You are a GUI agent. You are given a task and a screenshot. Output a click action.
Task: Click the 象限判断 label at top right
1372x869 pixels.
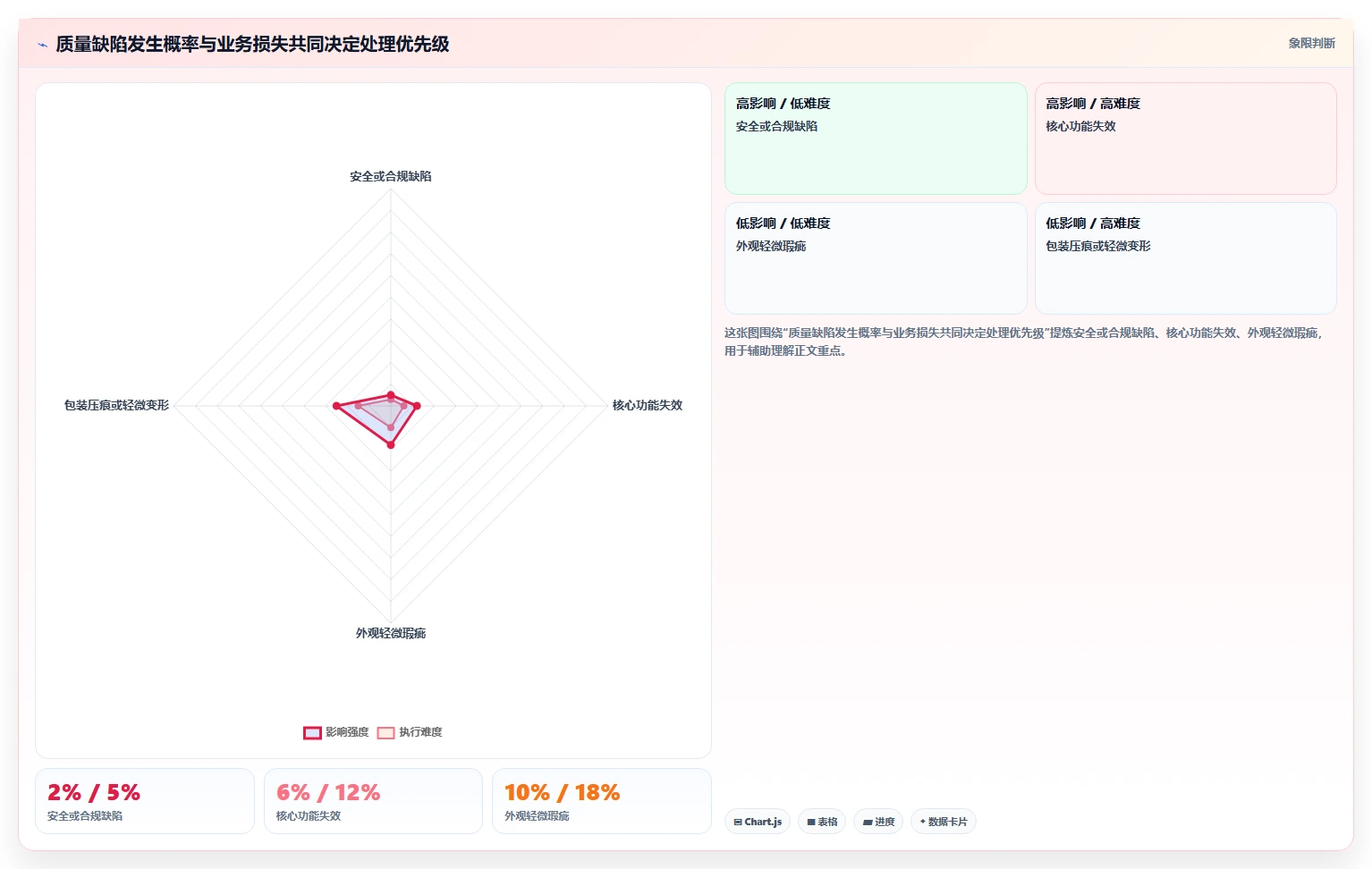click(x=1311, y=43)
